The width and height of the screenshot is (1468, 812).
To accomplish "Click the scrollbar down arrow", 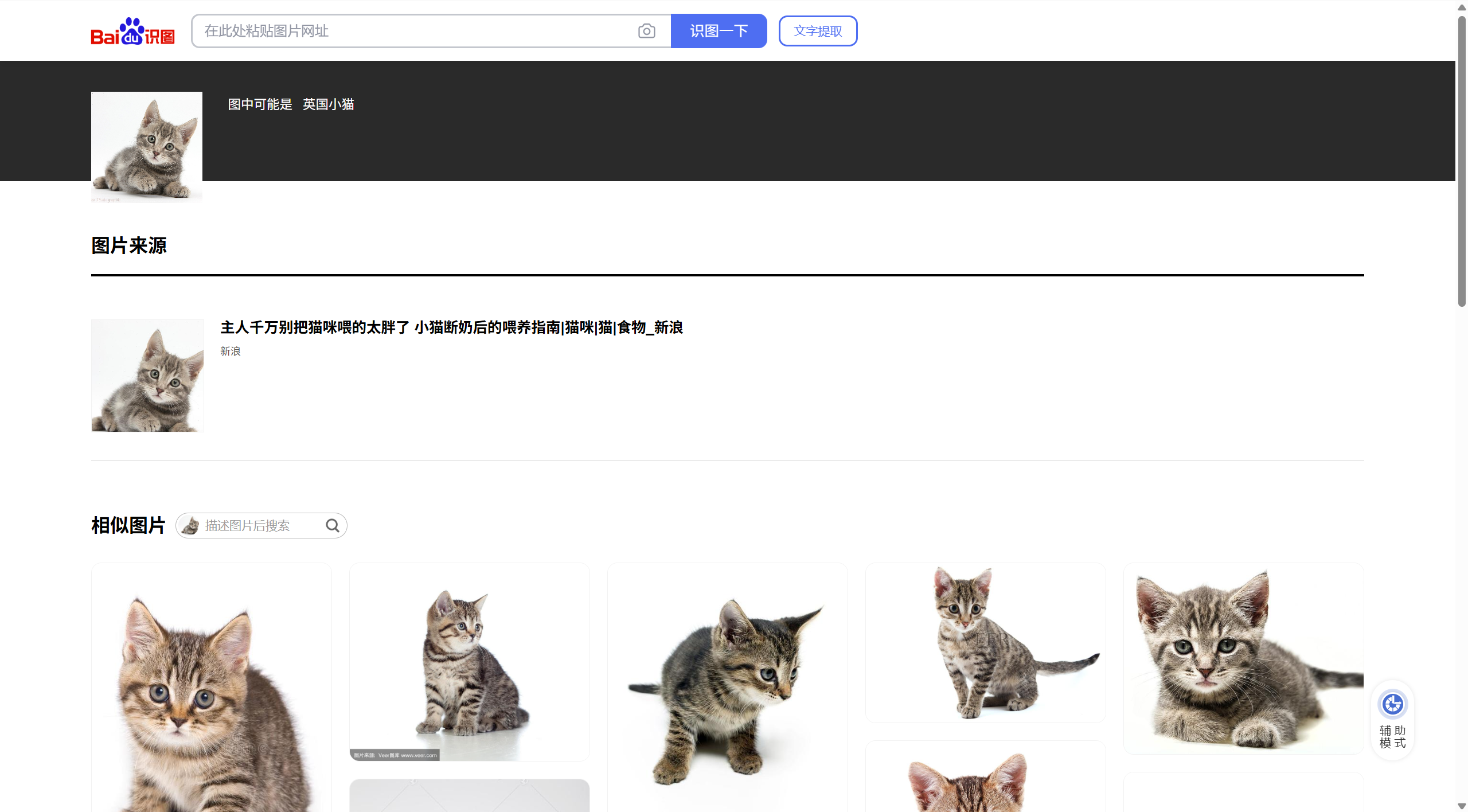I will (x=1462, y=806).
